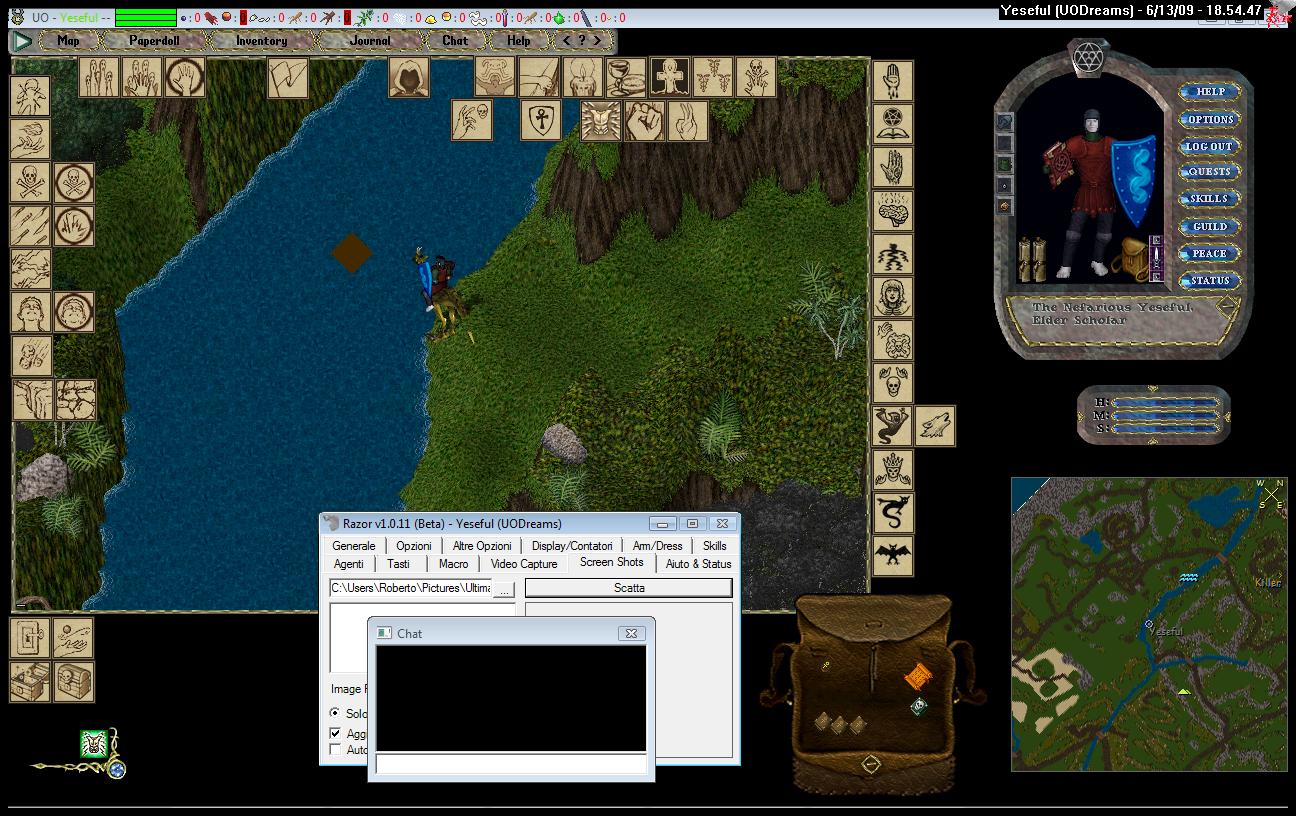Viewport: 1296px width, 816px height.
Task: Select the howling wolf form icon
Action: 935,426
